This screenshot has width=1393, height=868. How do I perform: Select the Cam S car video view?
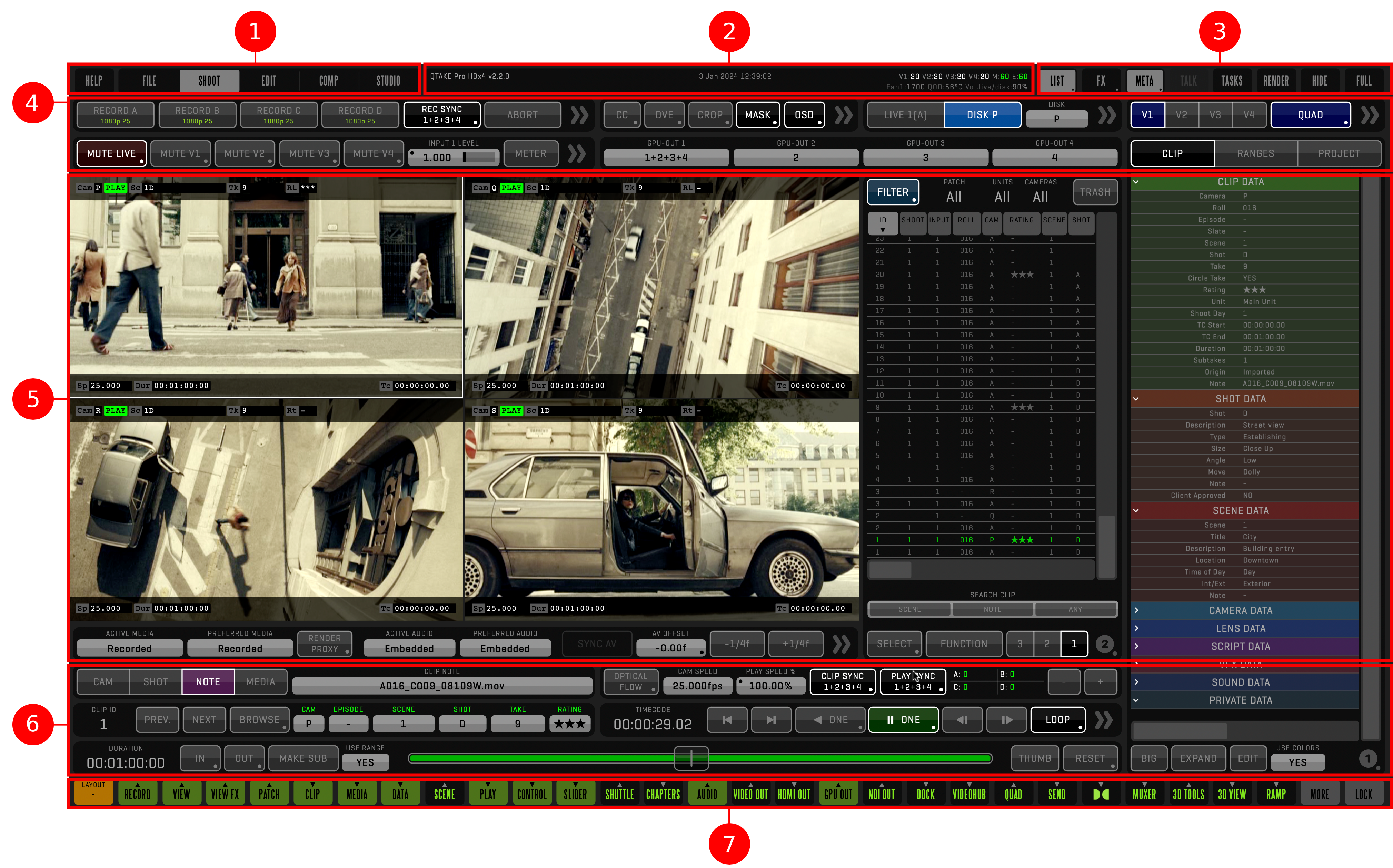(x=661, y=511)
